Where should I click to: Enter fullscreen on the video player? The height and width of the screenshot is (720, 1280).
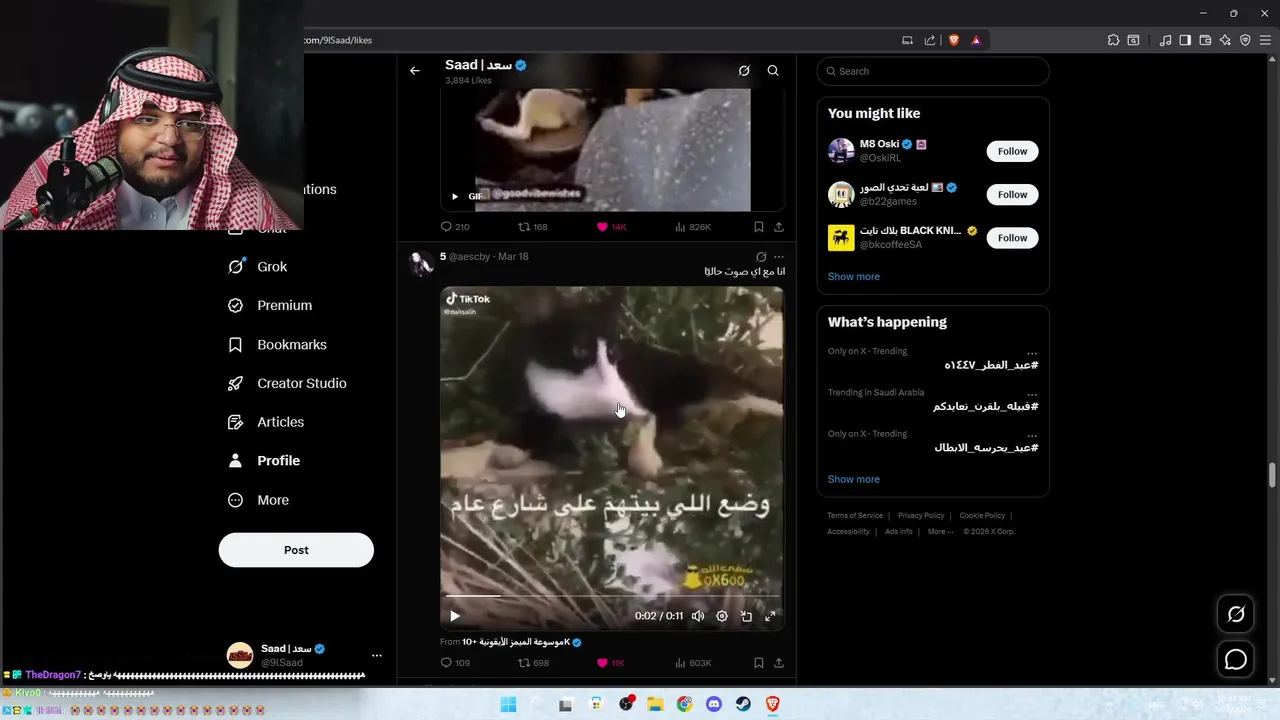point(770,616)
